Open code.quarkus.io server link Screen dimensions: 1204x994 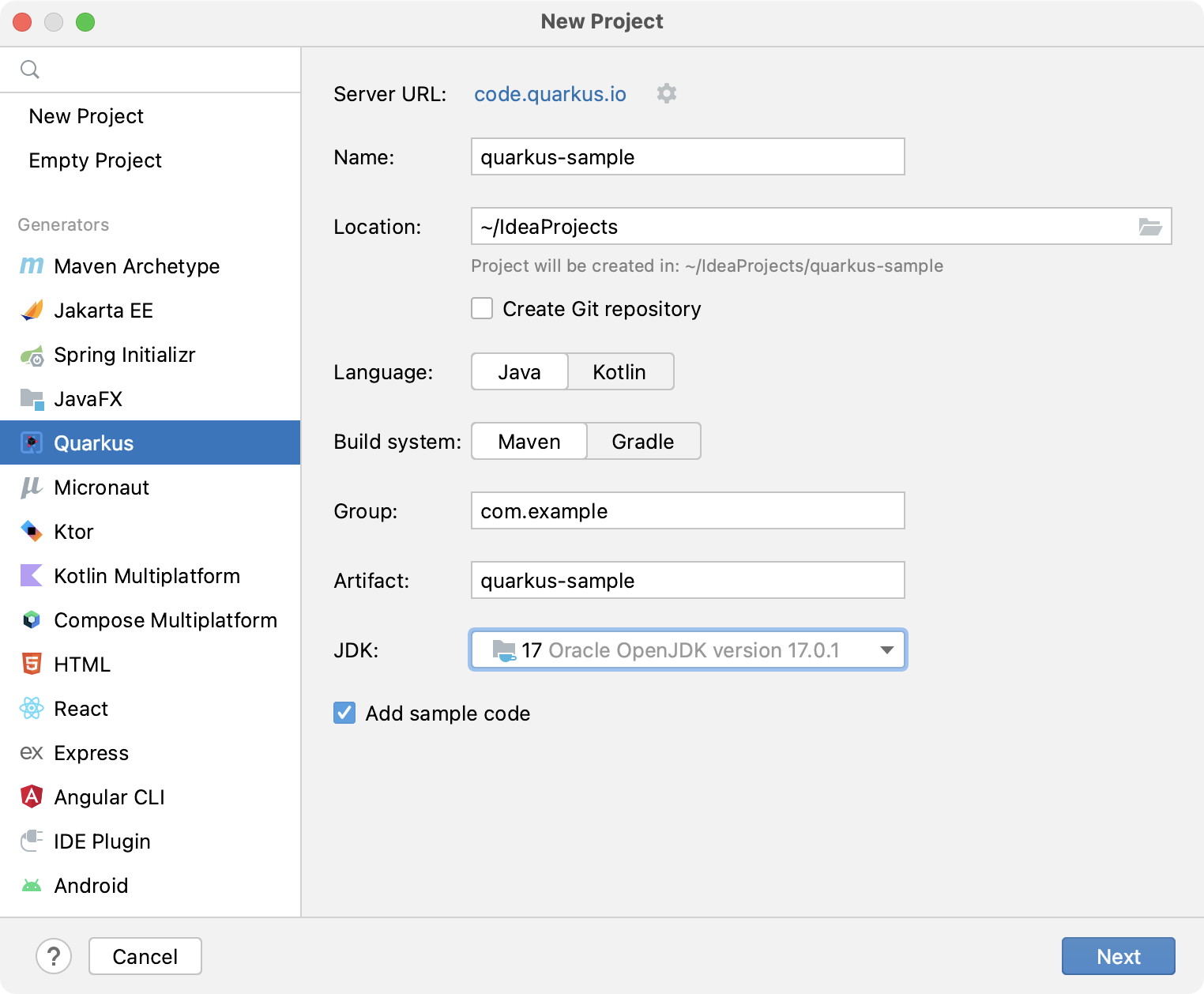coord(550,94)
